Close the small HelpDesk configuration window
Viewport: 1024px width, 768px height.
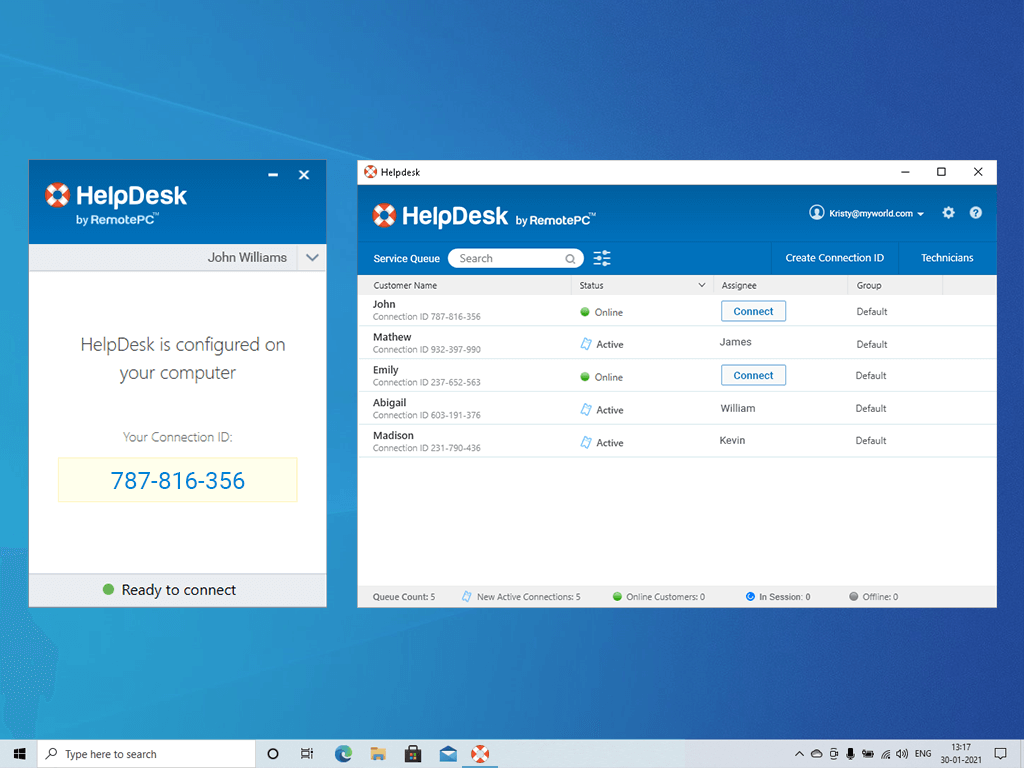[x=304, y=175]
